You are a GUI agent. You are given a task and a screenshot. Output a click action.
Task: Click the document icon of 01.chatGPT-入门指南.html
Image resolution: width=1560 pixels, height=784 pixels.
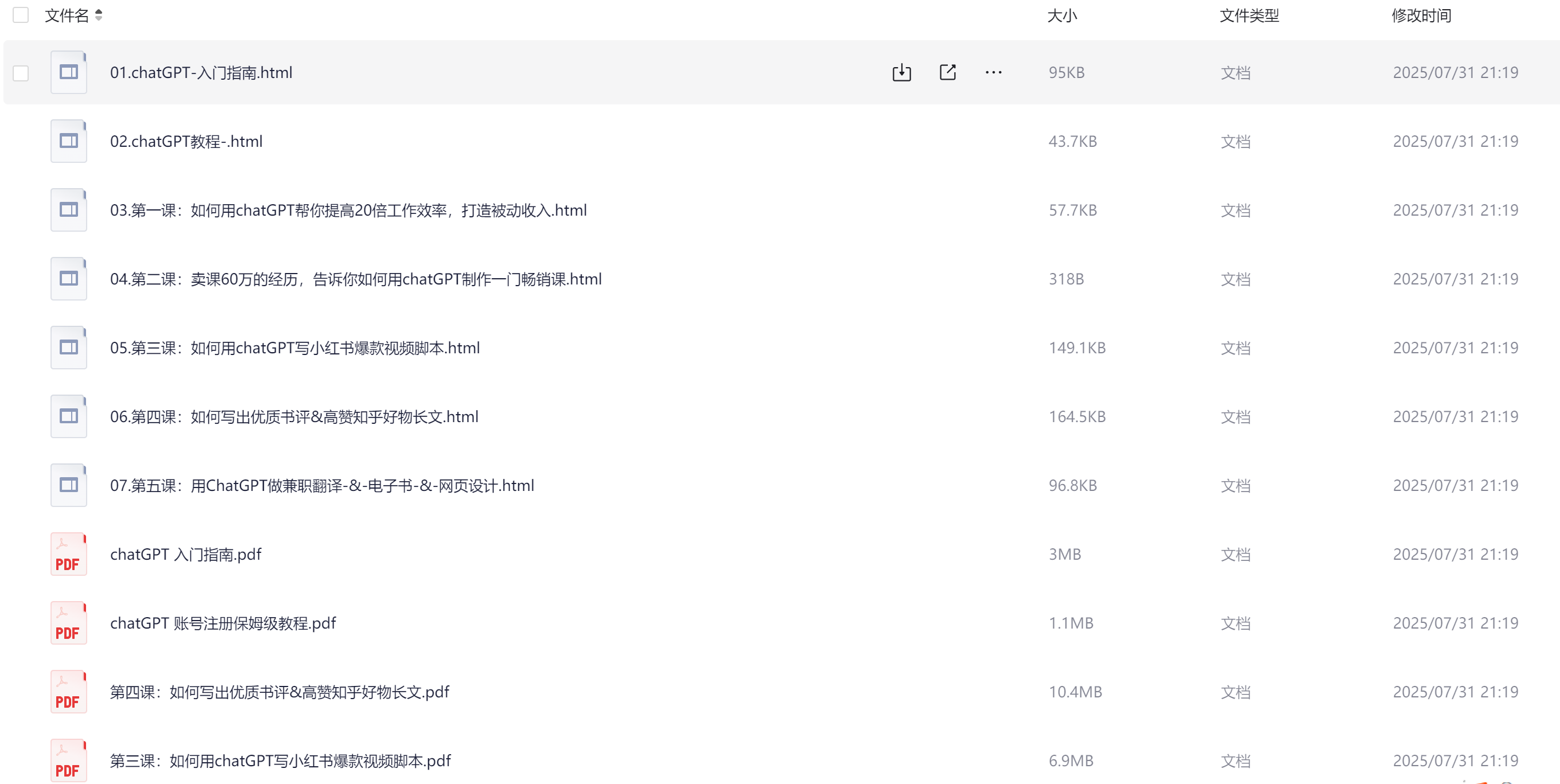point(68,73)
